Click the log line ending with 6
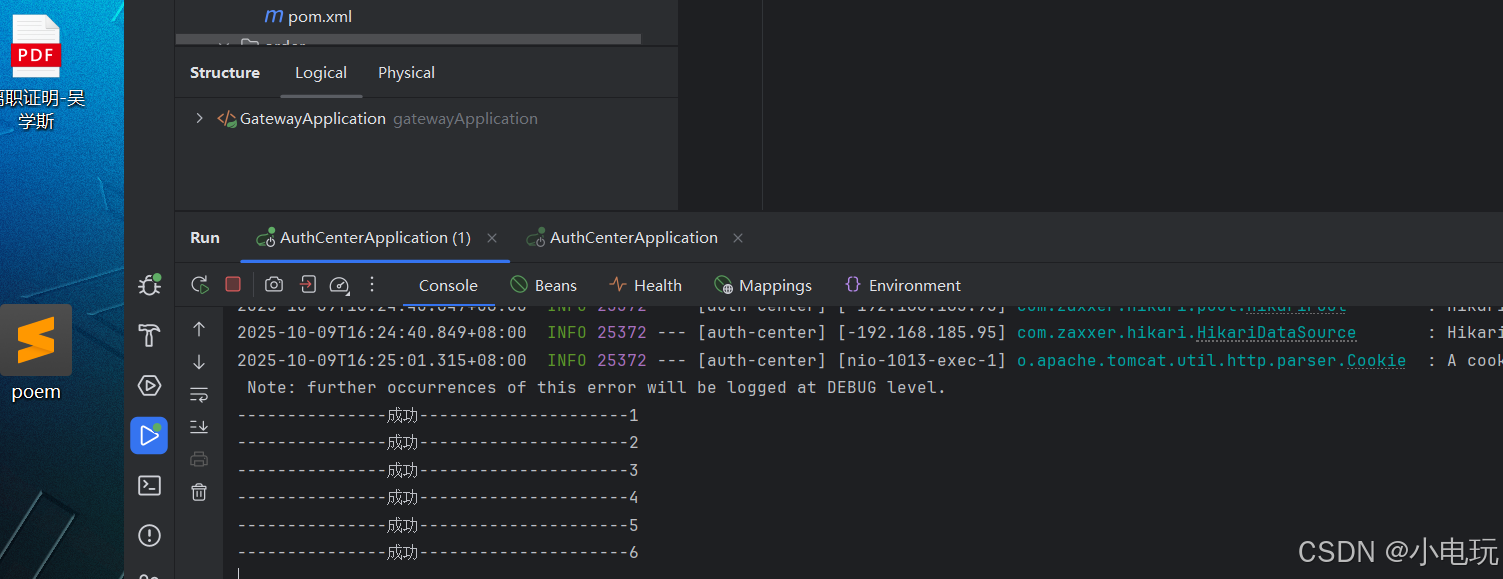 point(438,553)
